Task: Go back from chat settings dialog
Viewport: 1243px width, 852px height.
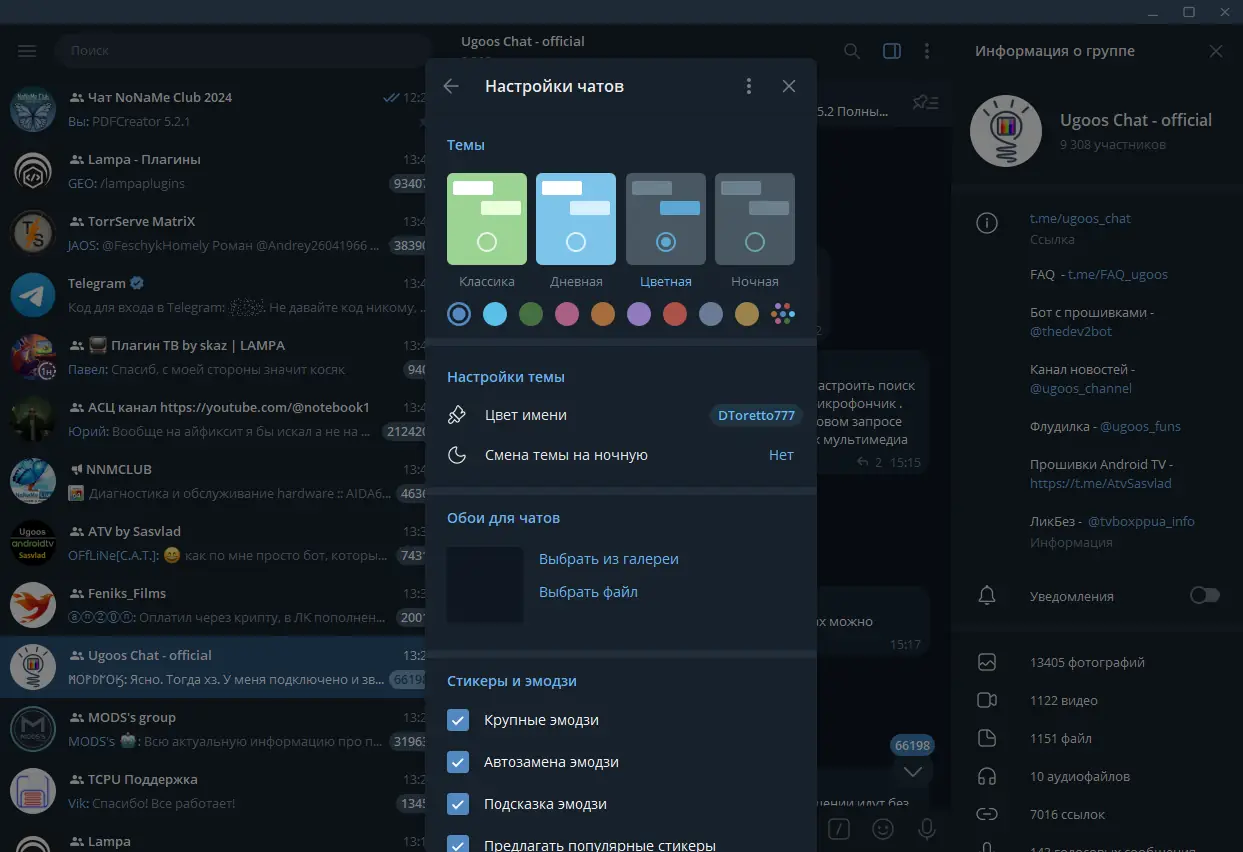Action: 451,86
